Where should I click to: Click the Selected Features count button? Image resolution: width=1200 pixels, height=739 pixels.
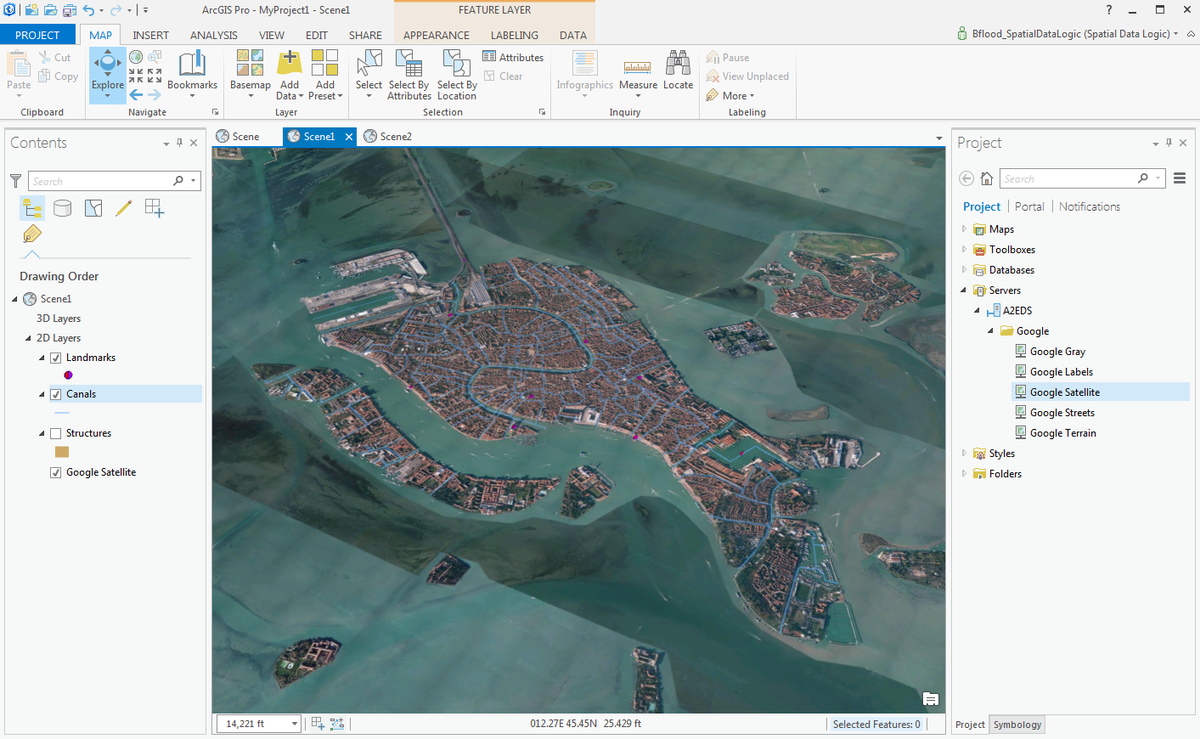(x=877, y=724)
